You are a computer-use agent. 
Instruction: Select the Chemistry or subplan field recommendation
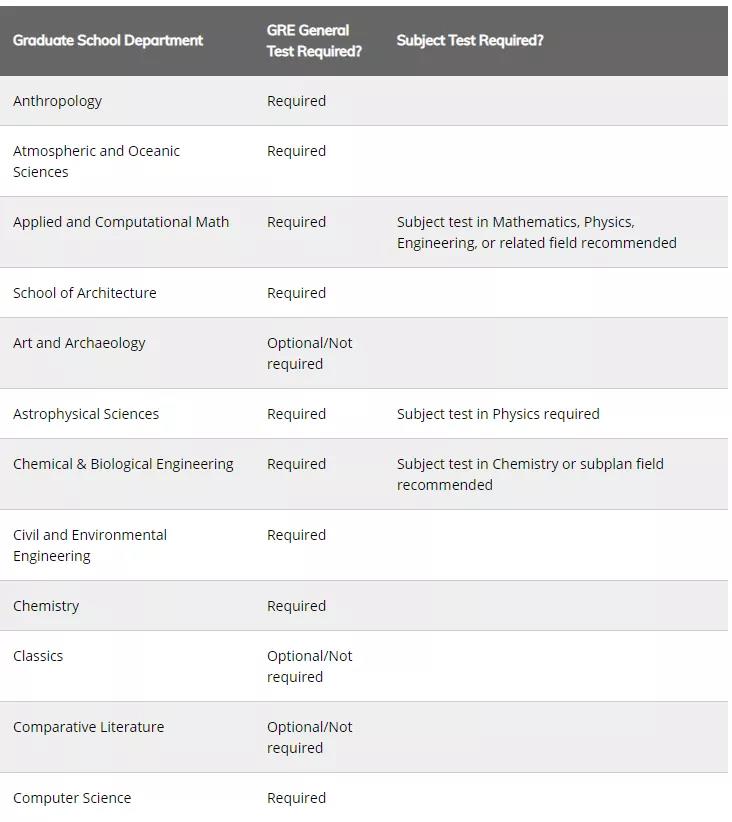coord(530,474)
